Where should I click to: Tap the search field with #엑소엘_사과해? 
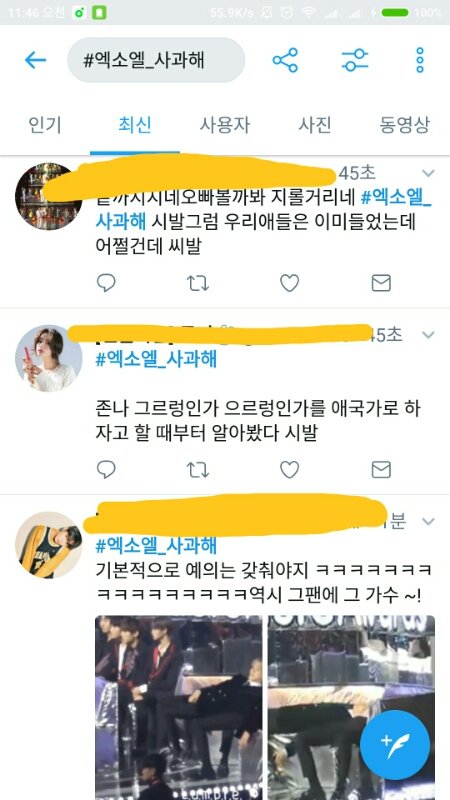pos(156,60)
